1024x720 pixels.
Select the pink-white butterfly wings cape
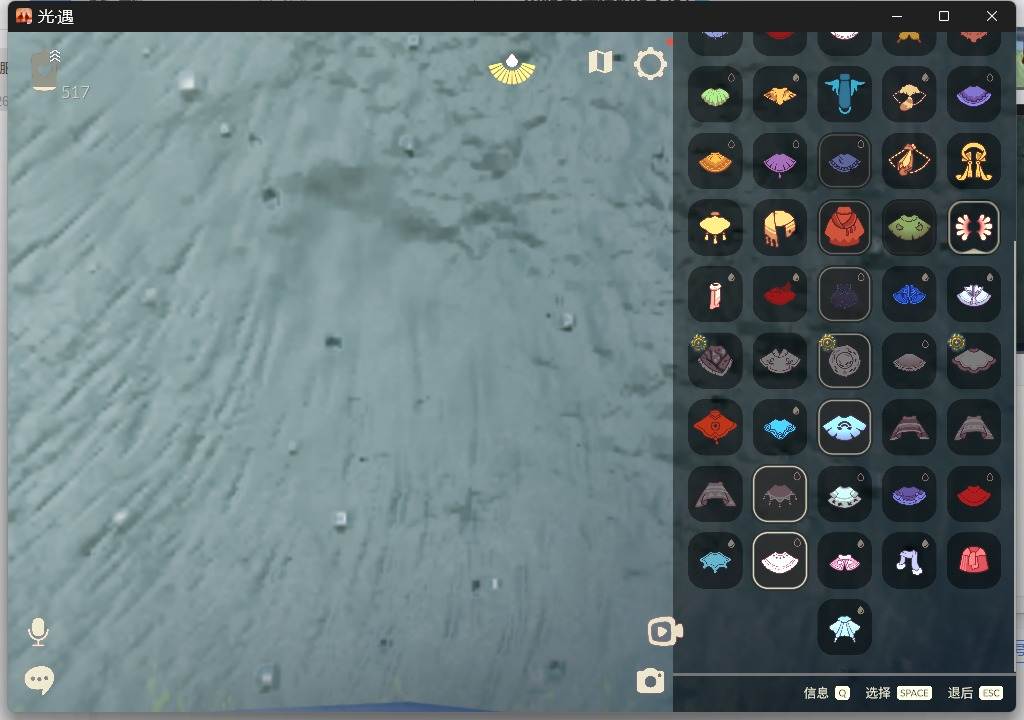(x=973, y=227)
